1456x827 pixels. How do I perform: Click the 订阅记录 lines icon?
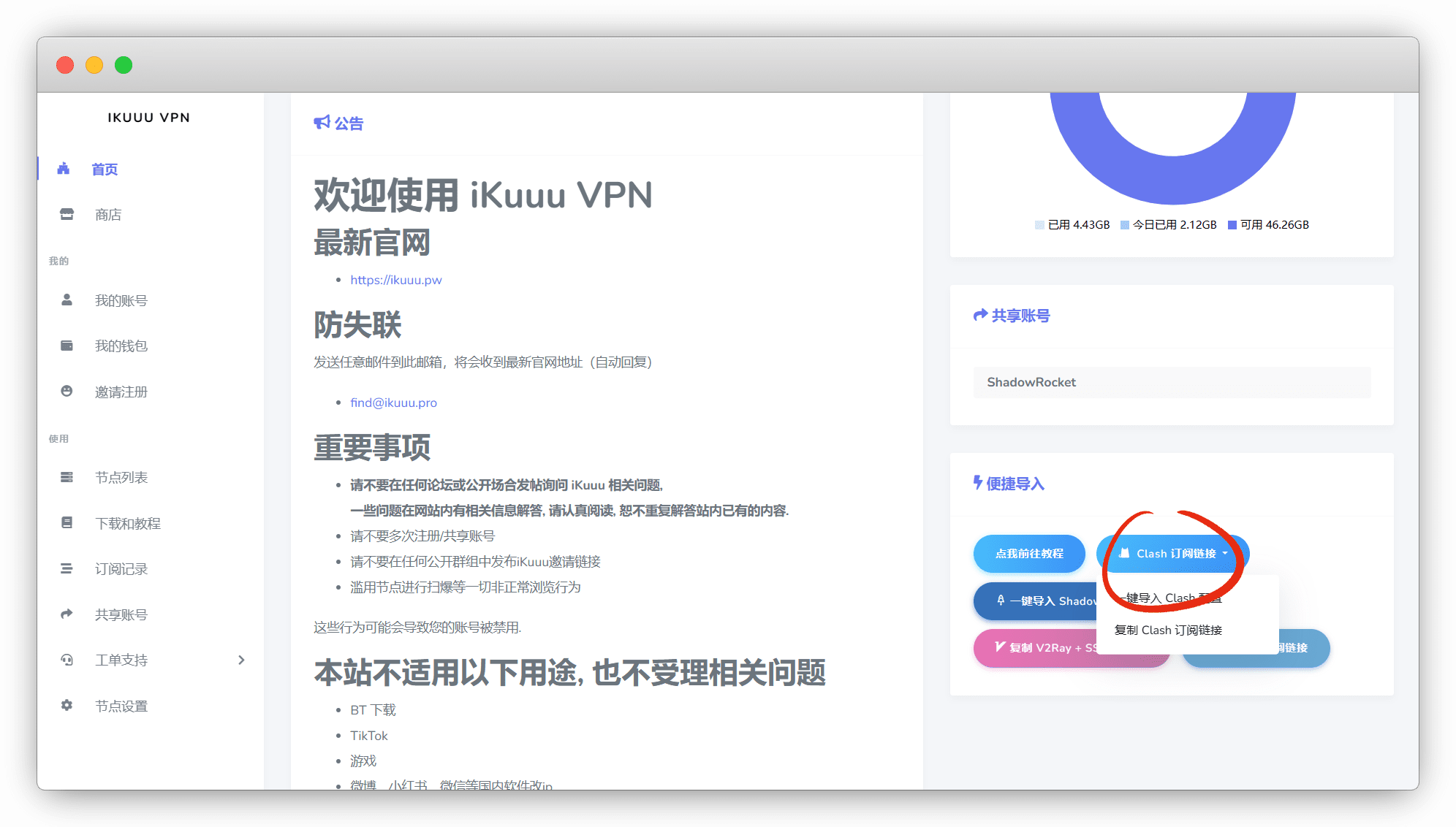pyautogui.click(x=67, y=568)
